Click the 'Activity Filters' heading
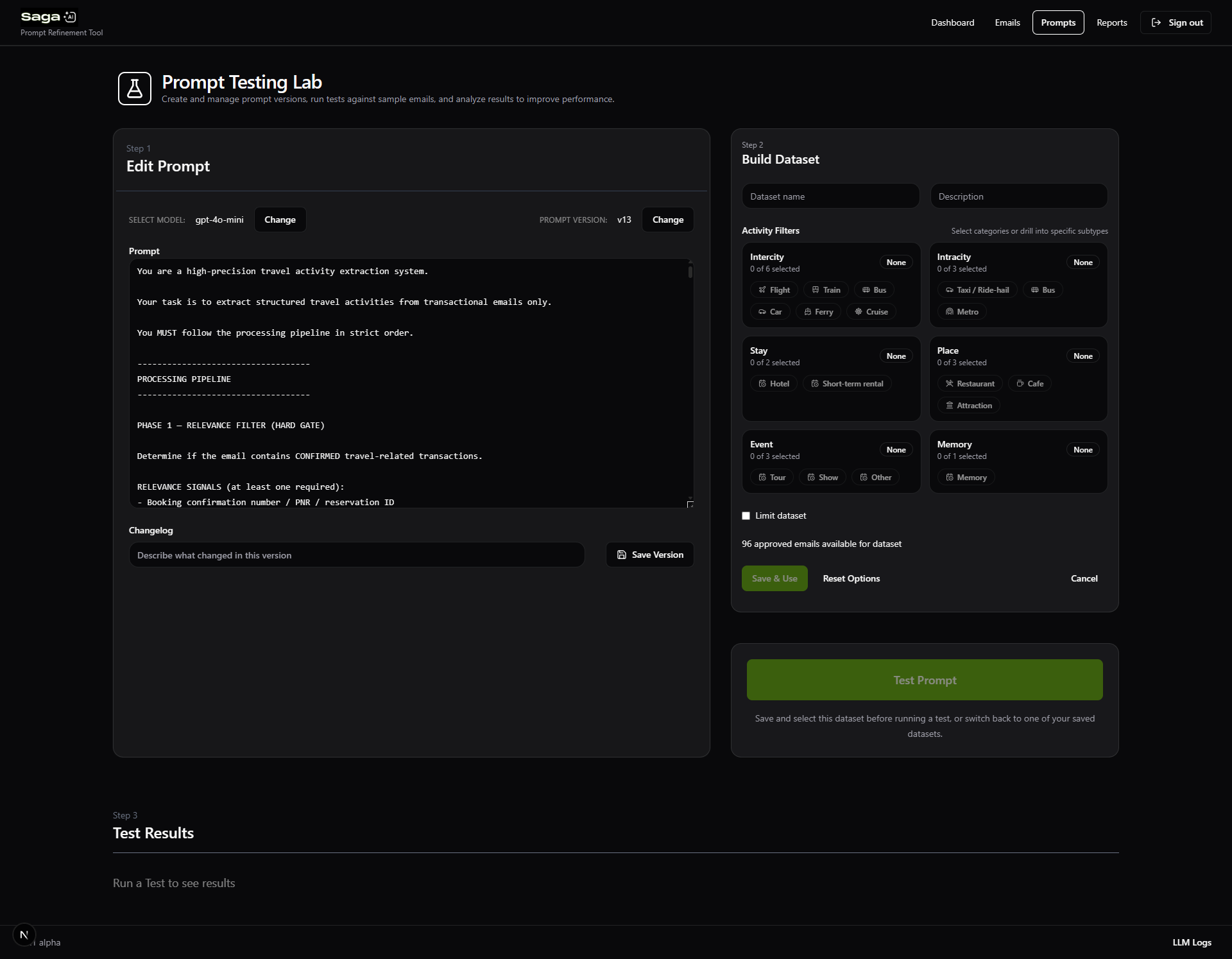The width and height of the screenshot is (1232, 959). coord(771,230)
